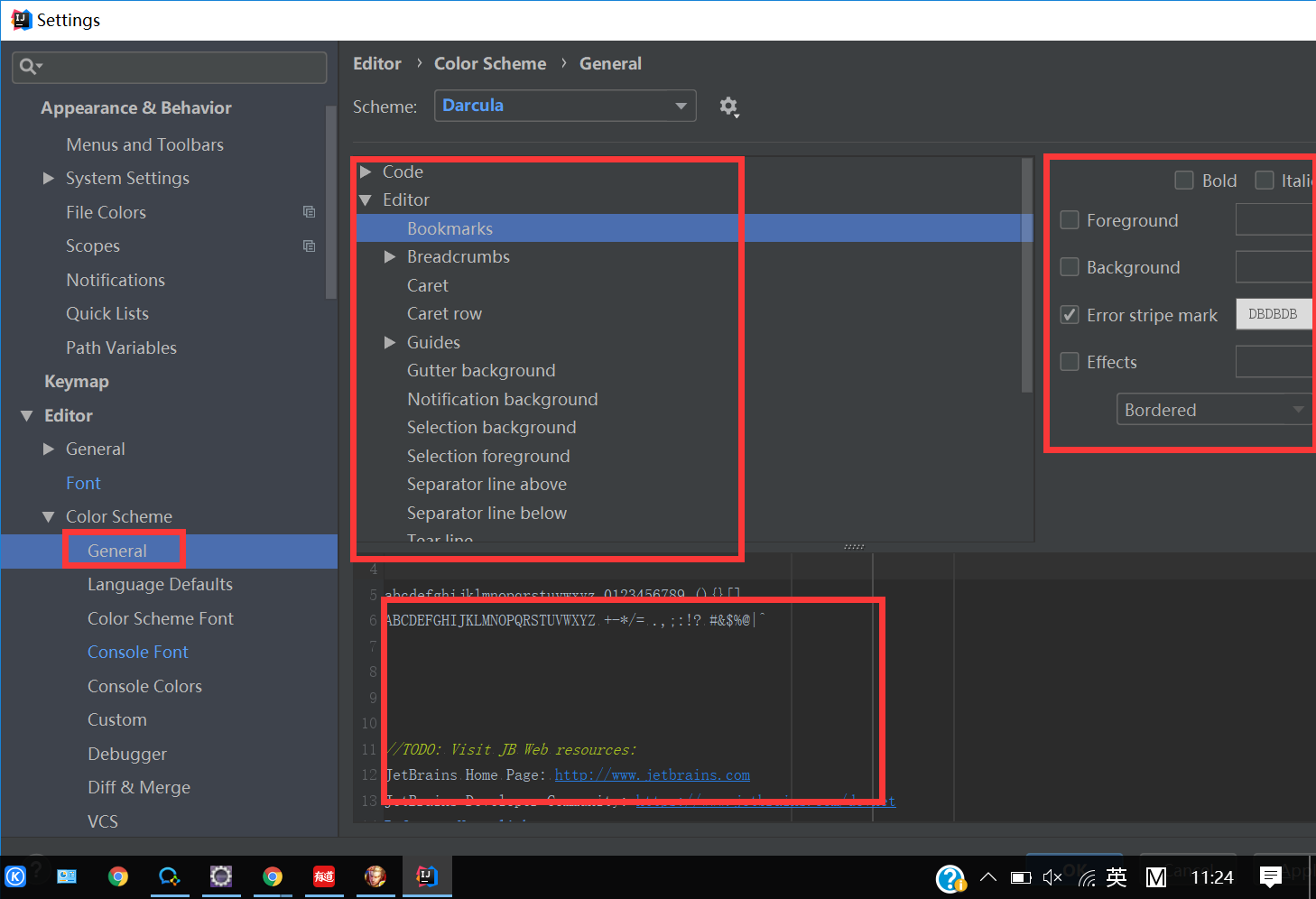This screenshot has height=899, width=1316.
Task: Collapse the Editor node in color list
Action: [x=366, y=199]
